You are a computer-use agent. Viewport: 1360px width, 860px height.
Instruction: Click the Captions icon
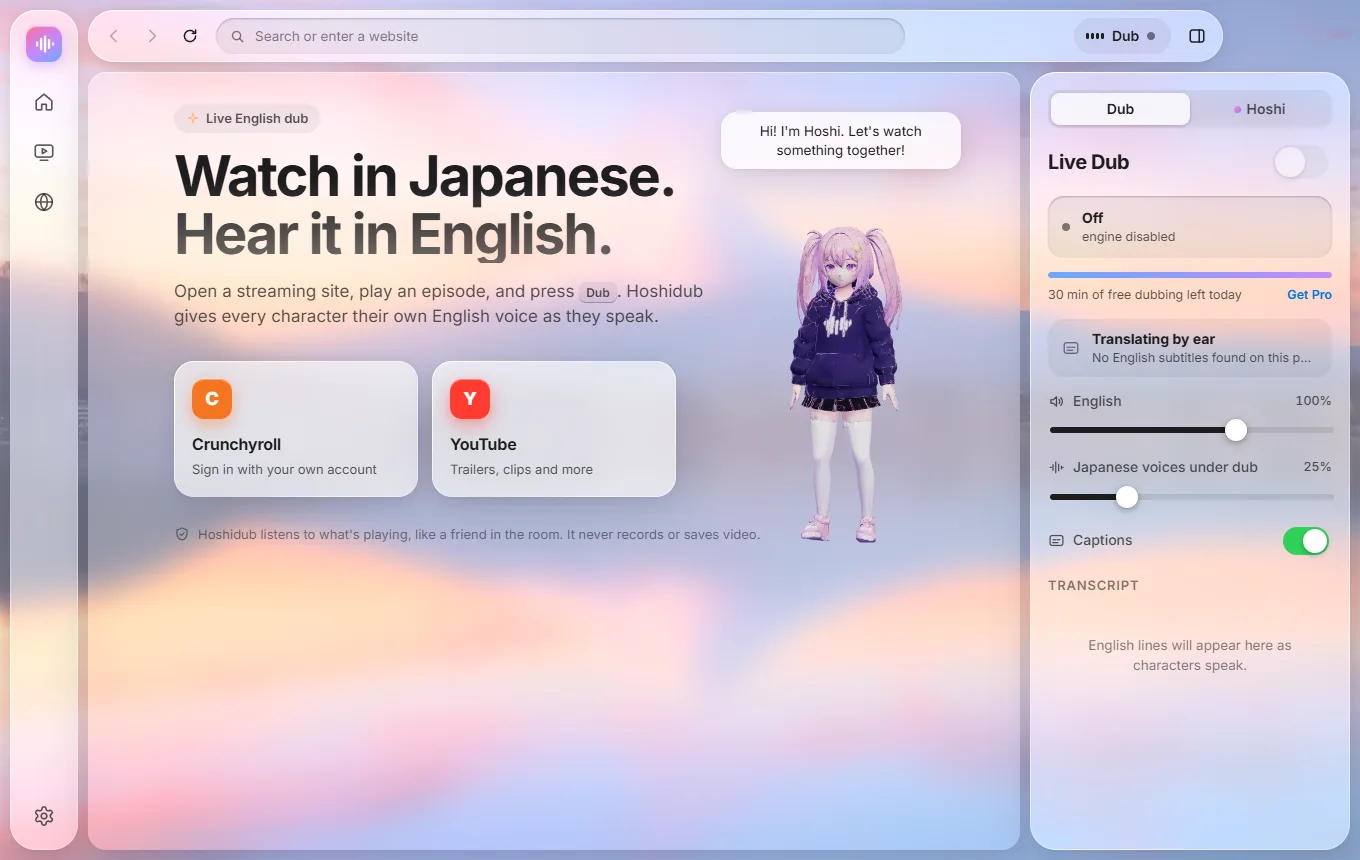pyautogui.click(x=1057, y=540)
